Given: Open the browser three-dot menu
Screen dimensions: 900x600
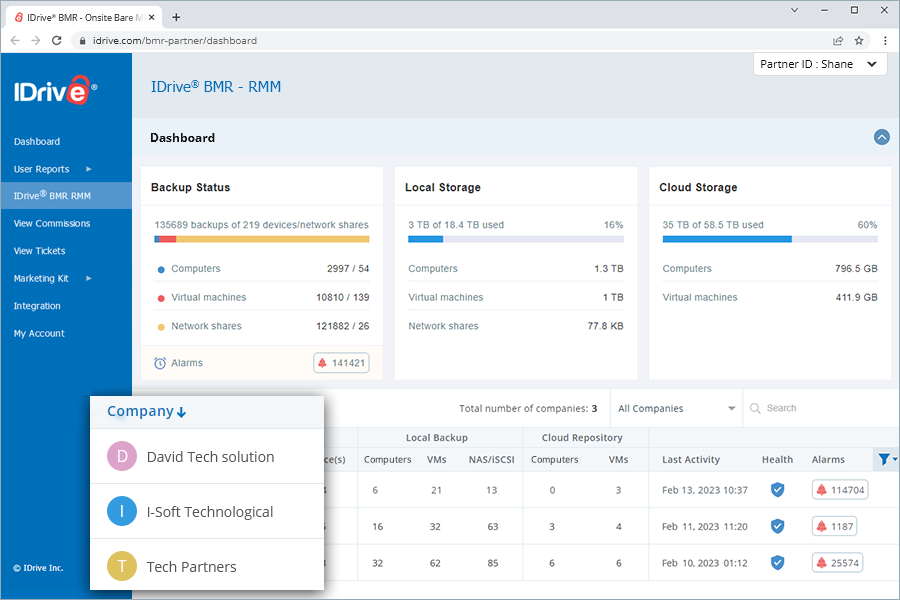Looking at the screenshot, I should 885,40.
